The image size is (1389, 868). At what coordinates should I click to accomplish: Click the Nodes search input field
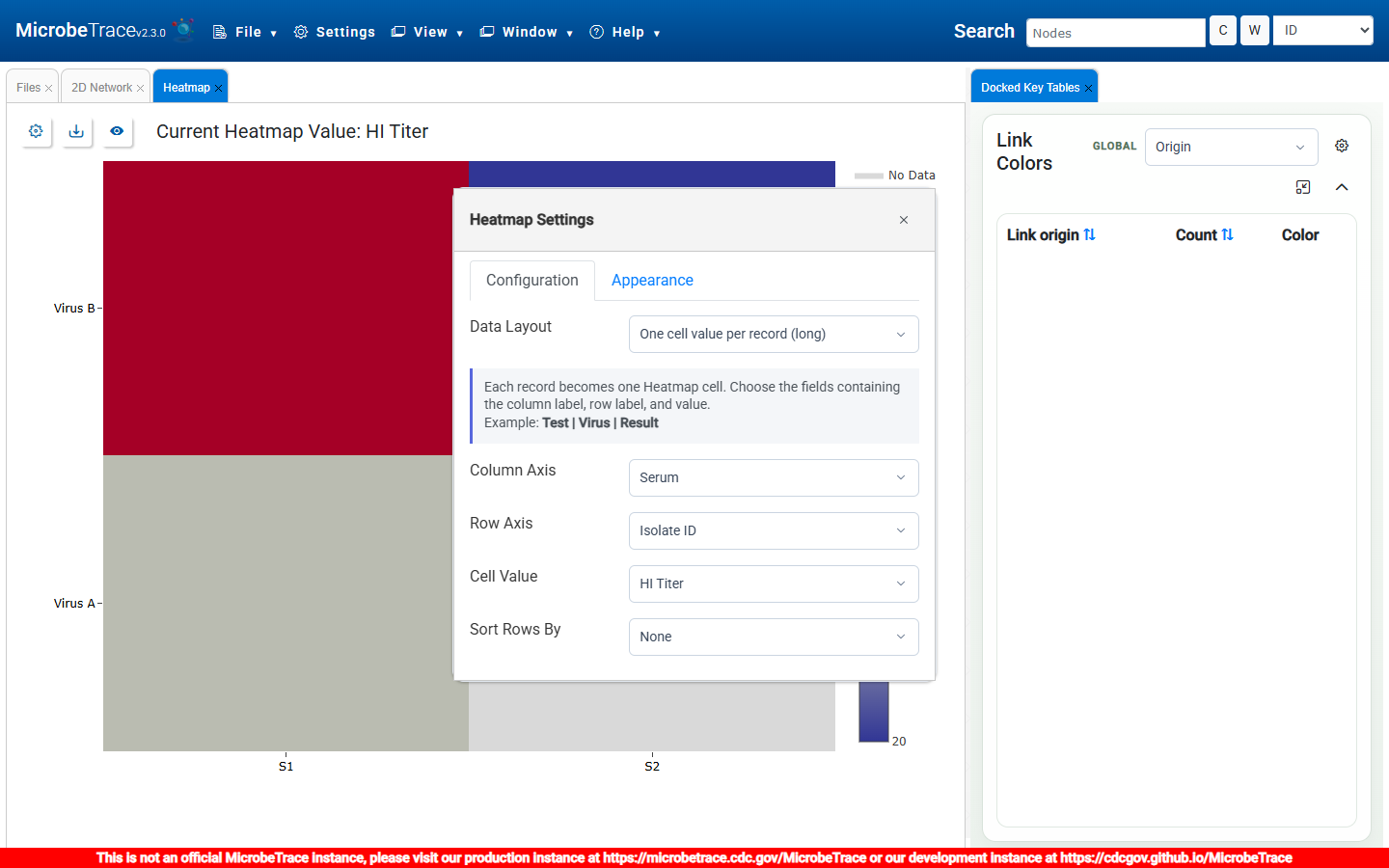click(1116, 33)
